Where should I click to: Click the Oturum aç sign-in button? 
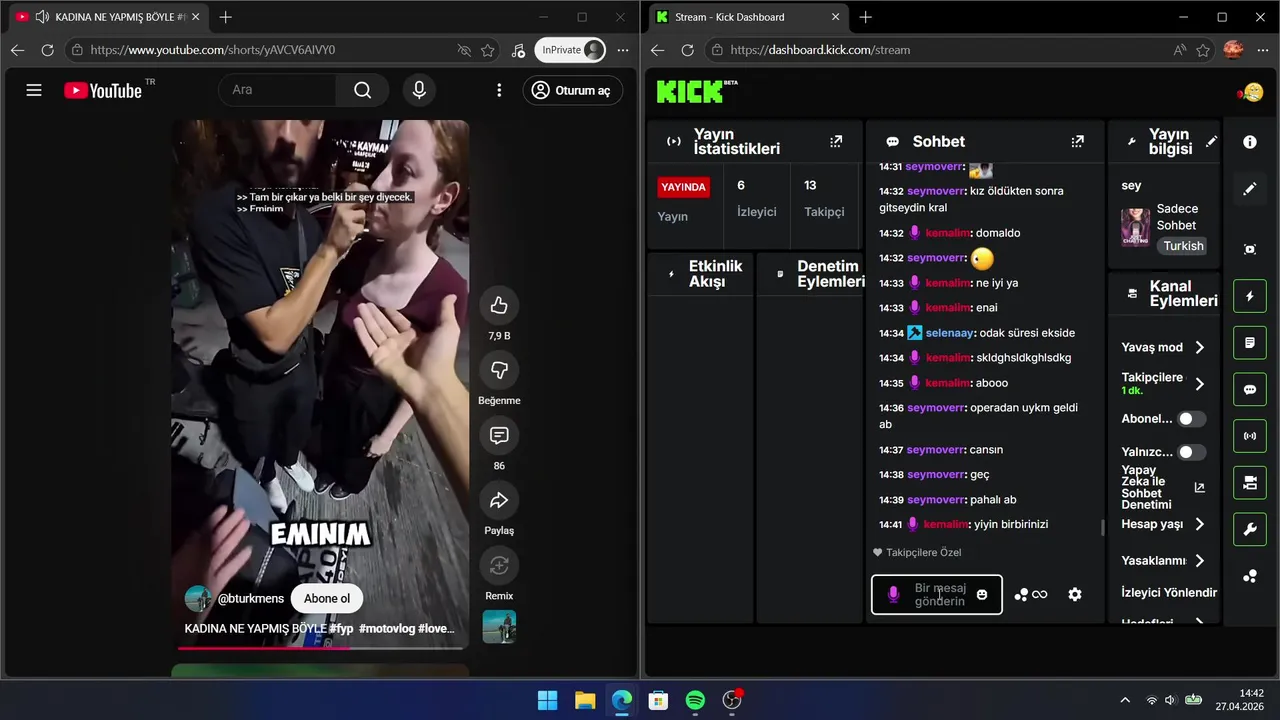[x=573, y=90]
